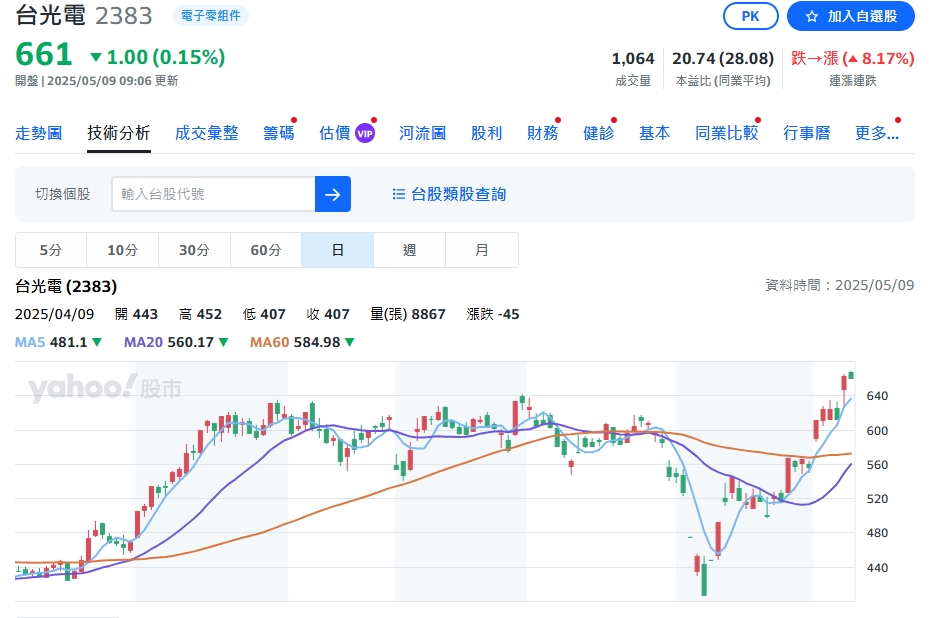Viewport: 946px width, 618px height.
Task: Click the lowest green candlestick near 407
Action: tap(704, 579)
